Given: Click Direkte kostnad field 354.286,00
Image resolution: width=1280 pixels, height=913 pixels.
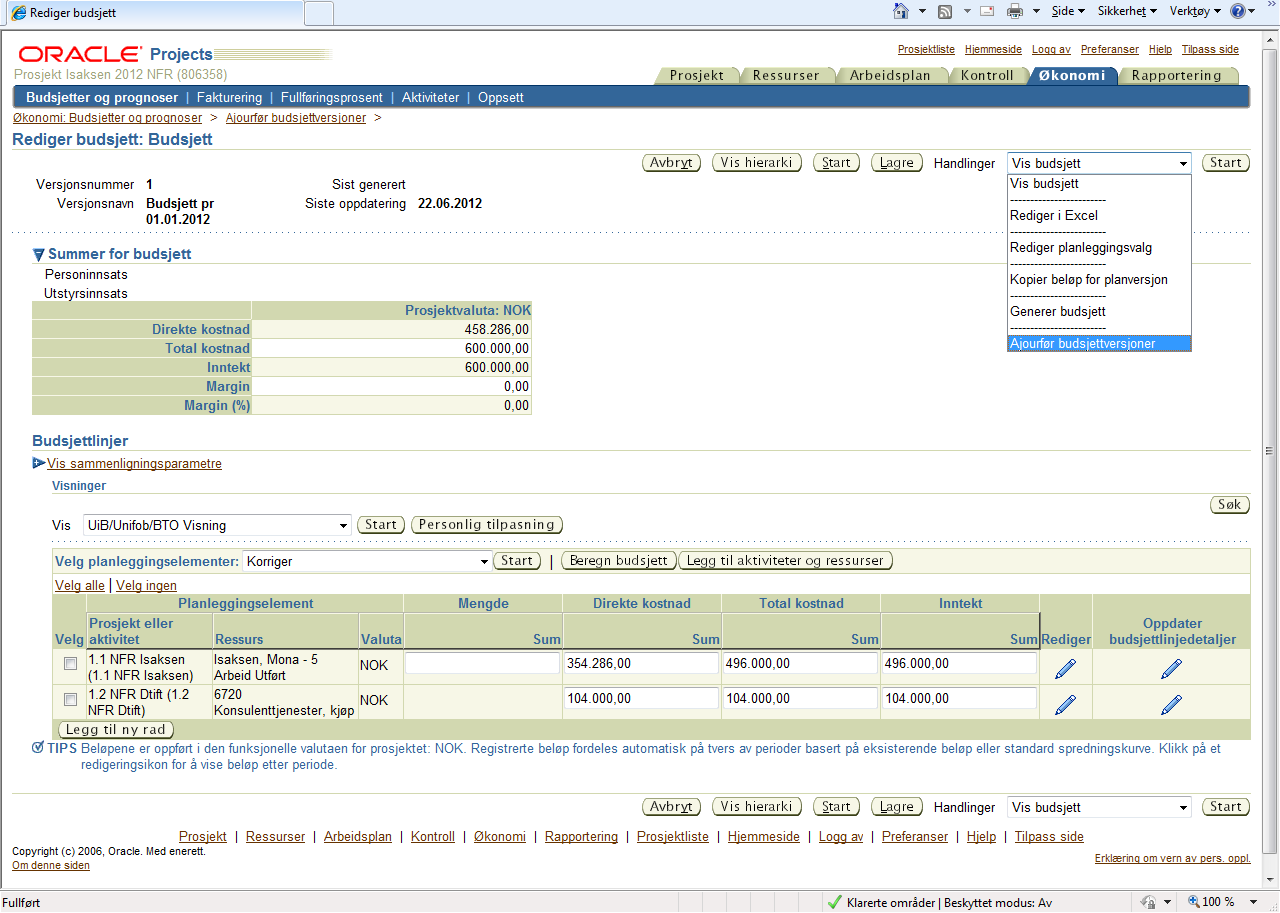Looking at the screenshot, I should coord(641,663).
